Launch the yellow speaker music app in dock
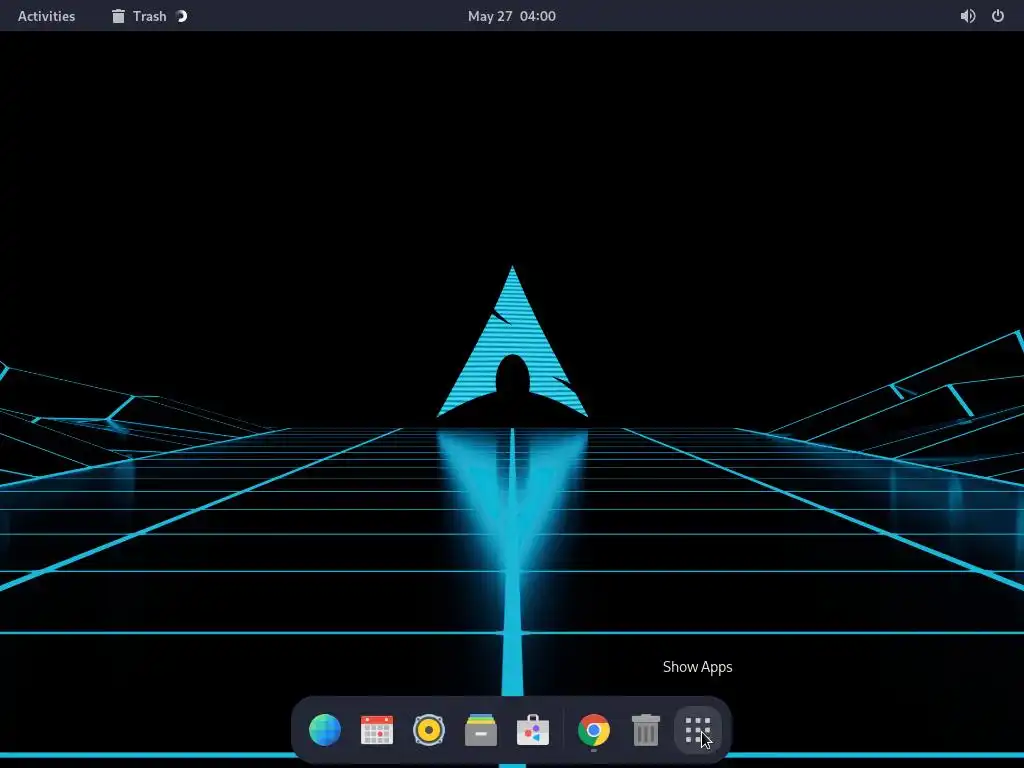Screen dimensions: 1024x768 [x=429, y=729]
